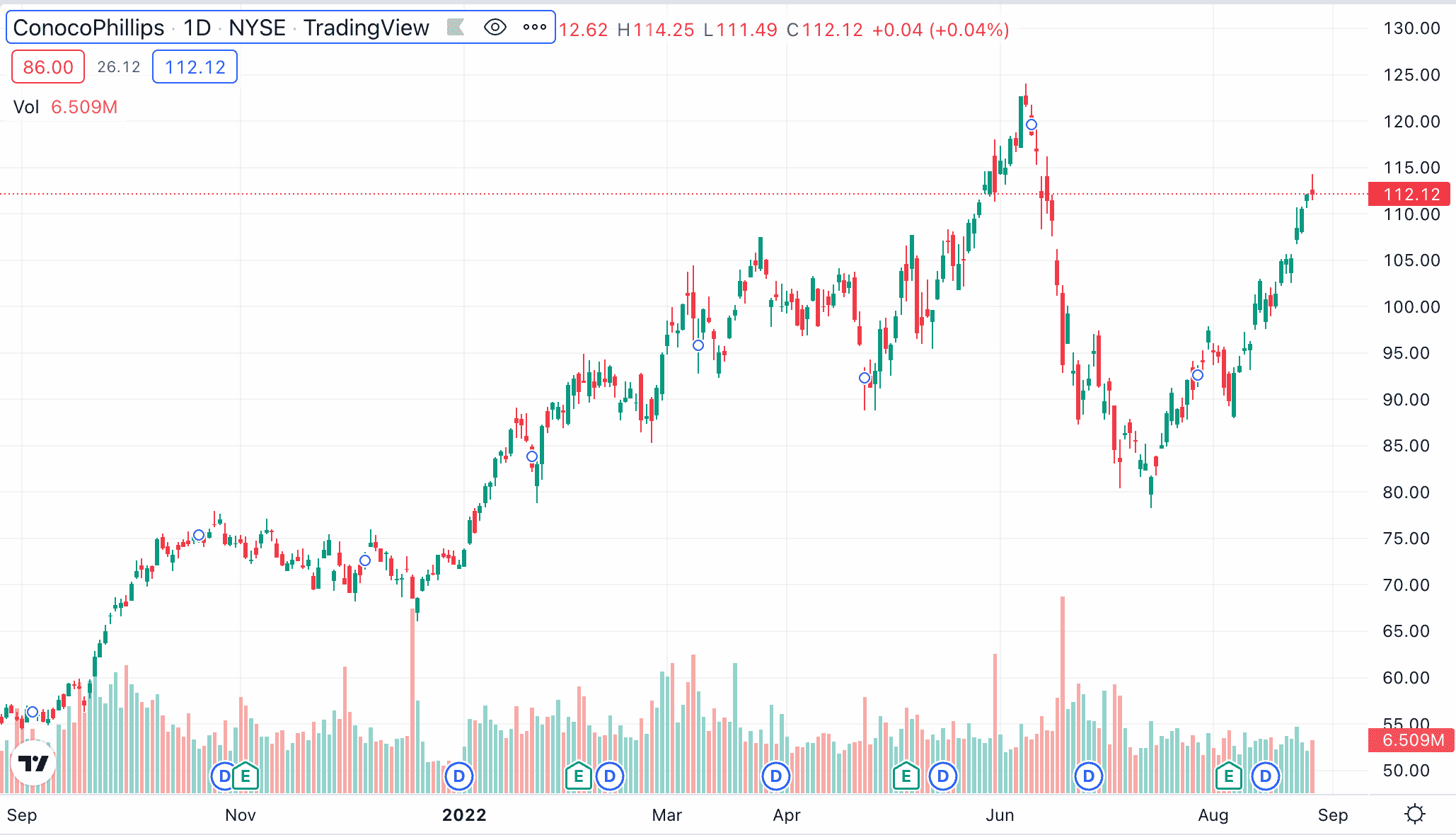1456x835 pixels.
Task: Click the red 86.00 sell price button
Action: pyautogui.click(x=48, y=67)
